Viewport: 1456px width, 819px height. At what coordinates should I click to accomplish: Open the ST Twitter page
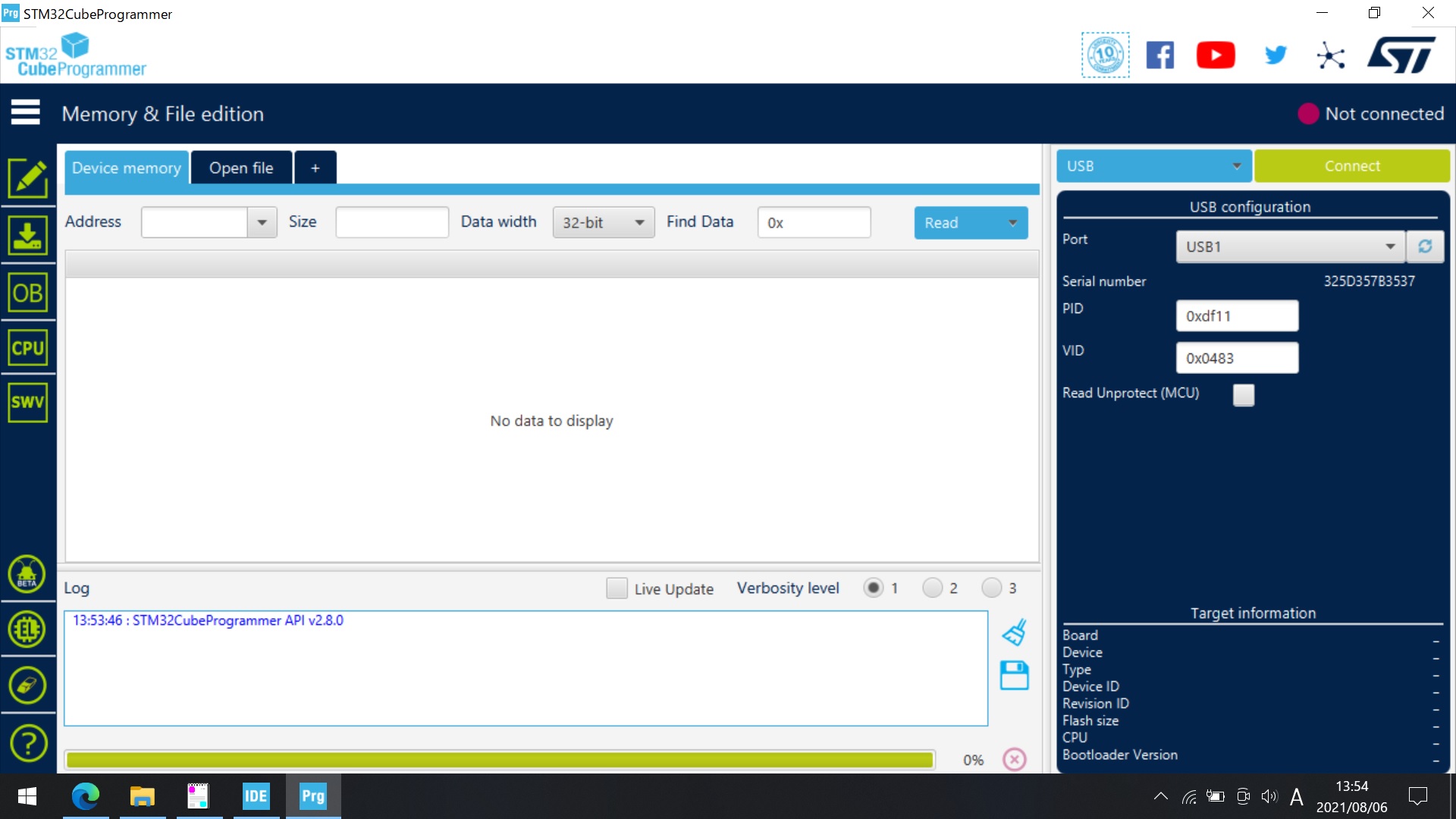tap(1276, 55)
